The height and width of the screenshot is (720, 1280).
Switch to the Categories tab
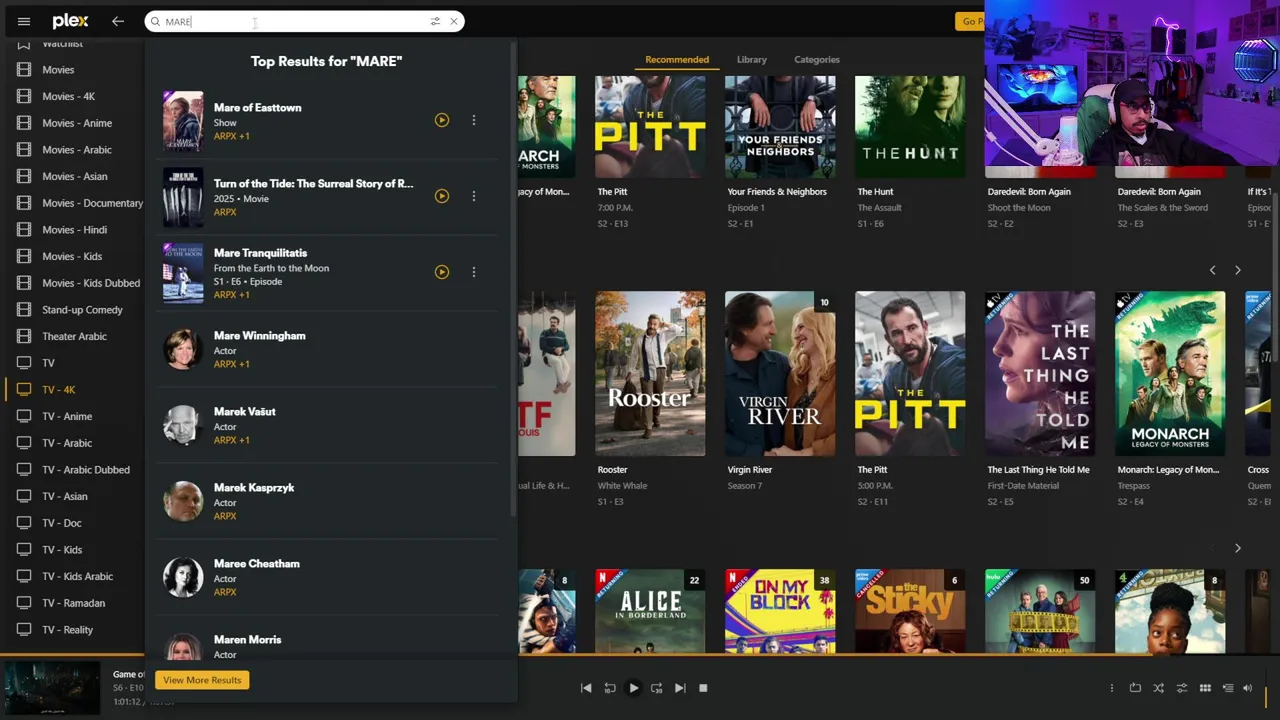[x=817, y=60]
